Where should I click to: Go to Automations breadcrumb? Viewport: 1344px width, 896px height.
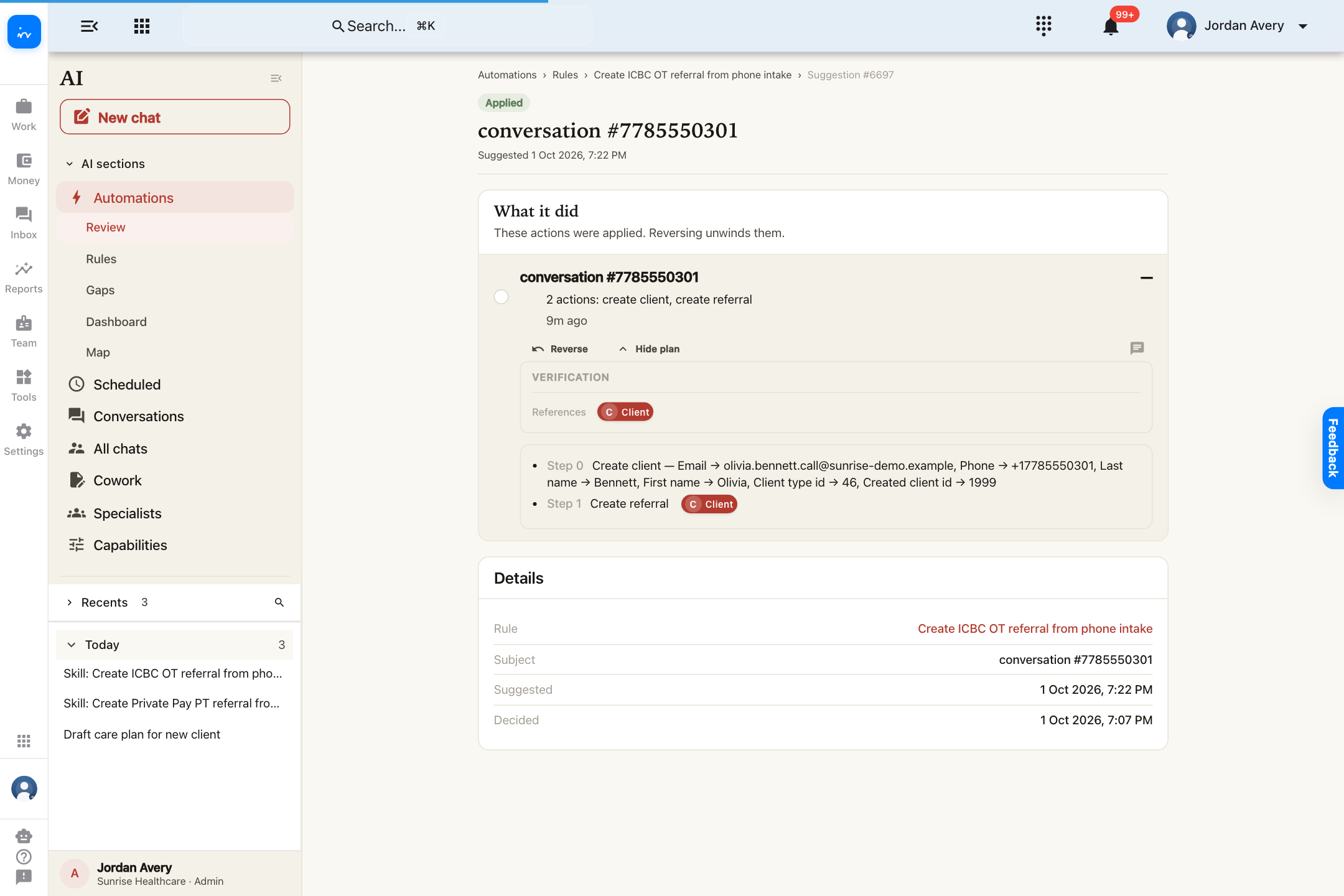tap(507, 75)
